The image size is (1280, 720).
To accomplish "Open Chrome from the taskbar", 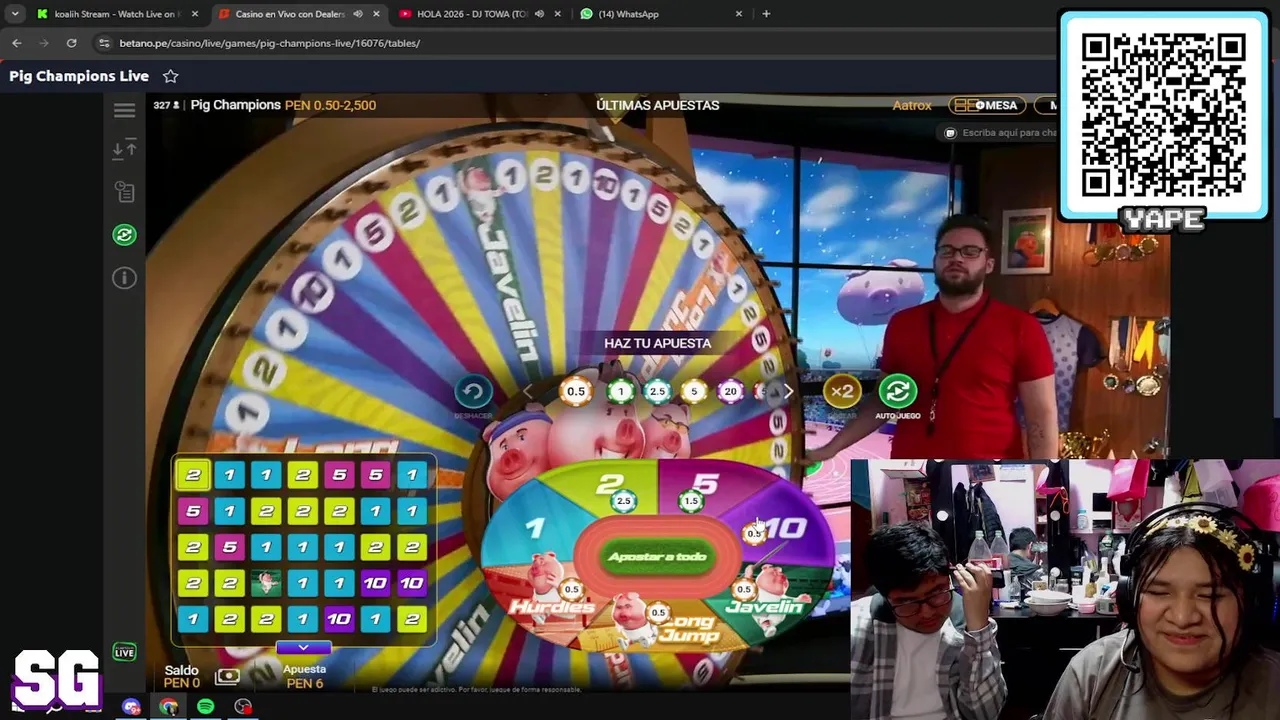I will 168,707.
